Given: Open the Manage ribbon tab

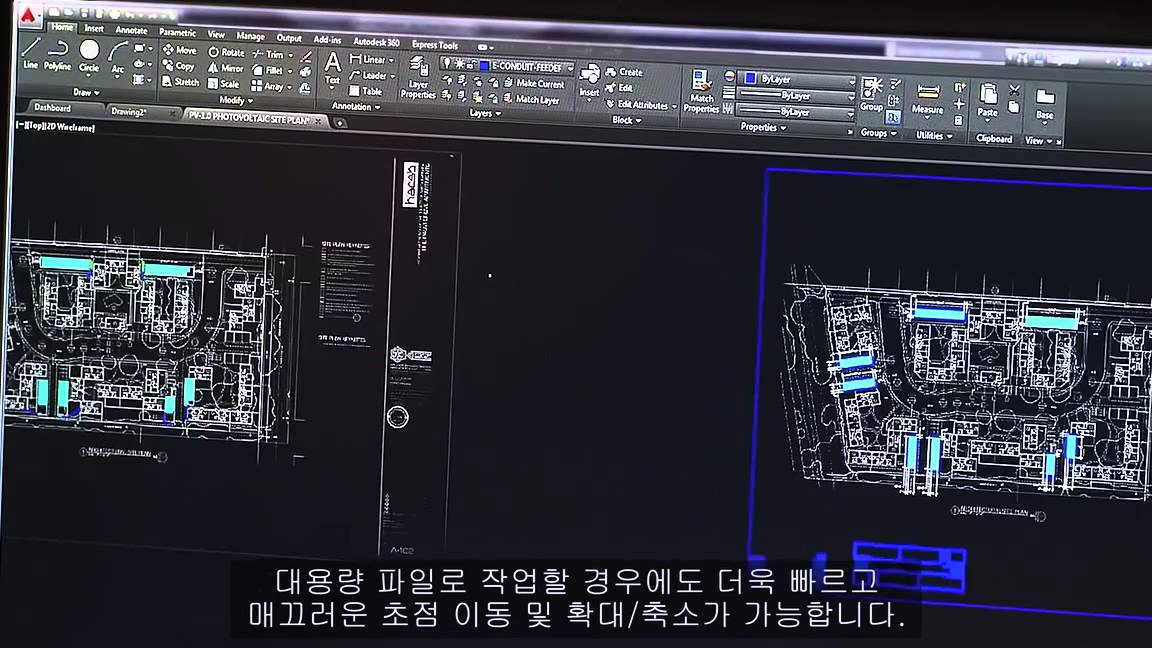Looking at the screenshot, I should click(x=250, y=36).
